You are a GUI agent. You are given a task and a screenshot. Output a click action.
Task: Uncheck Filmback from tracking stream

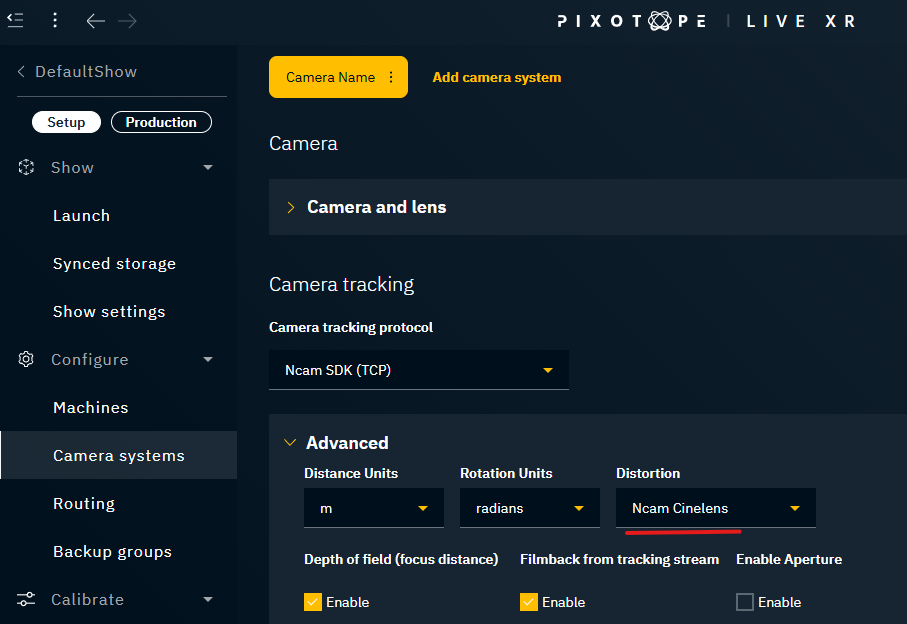point(529,602)
